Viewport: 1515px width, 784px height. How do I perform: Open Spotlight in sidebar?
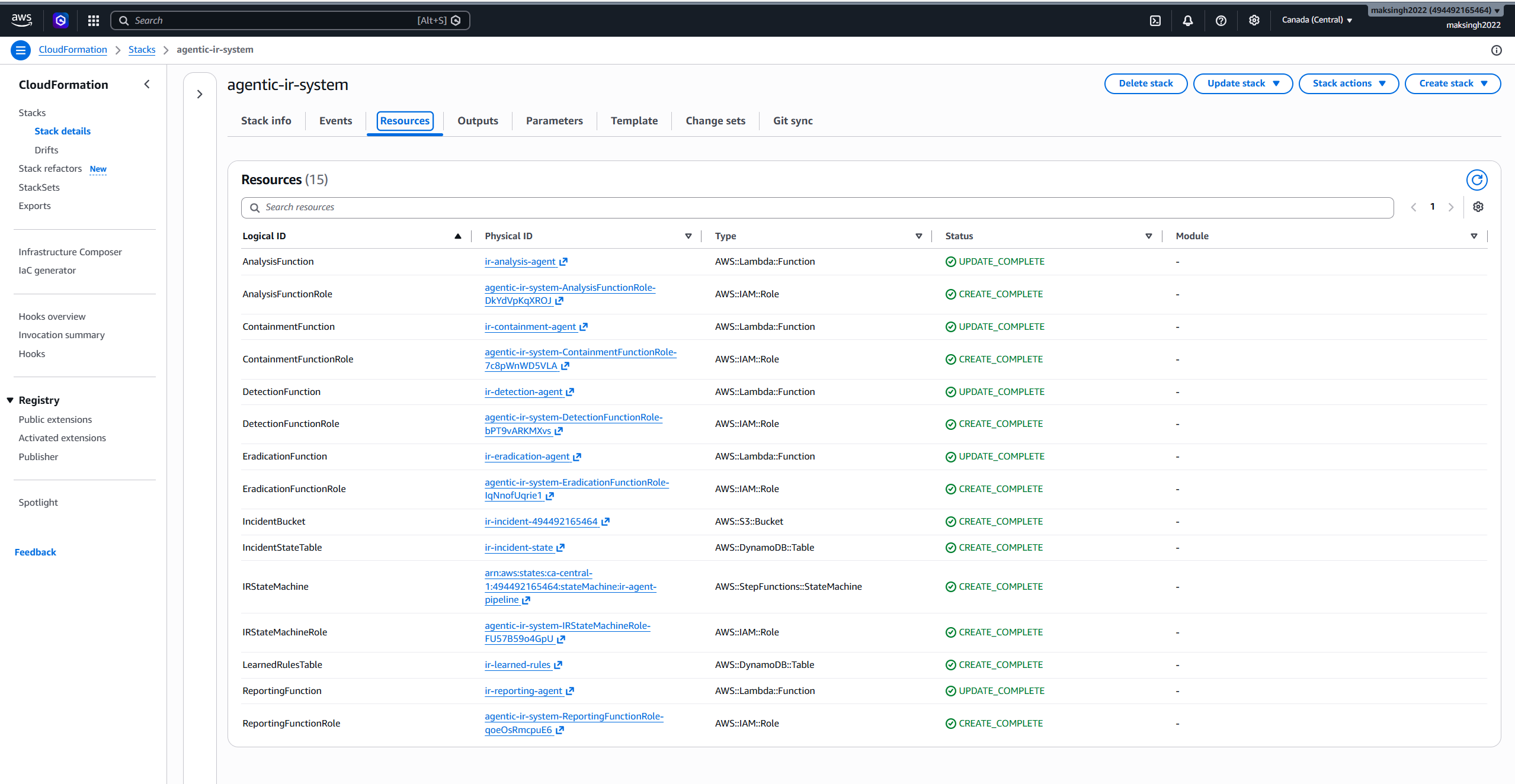tap(38, 502)
